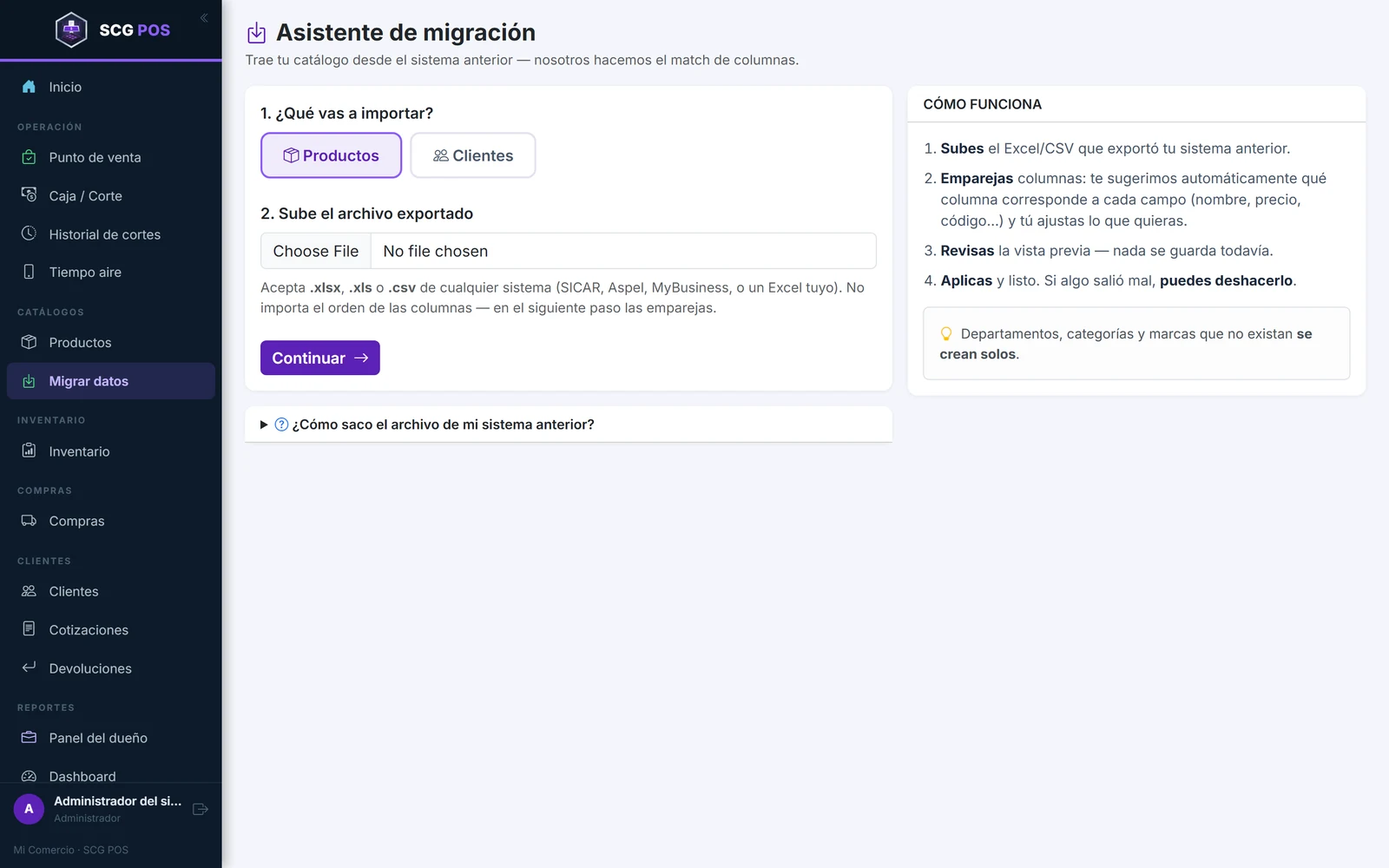The image size is (1389, 868).
Task: Click the lightbulb tip icon
Action: pyautogui.click(x=946, y=334)
